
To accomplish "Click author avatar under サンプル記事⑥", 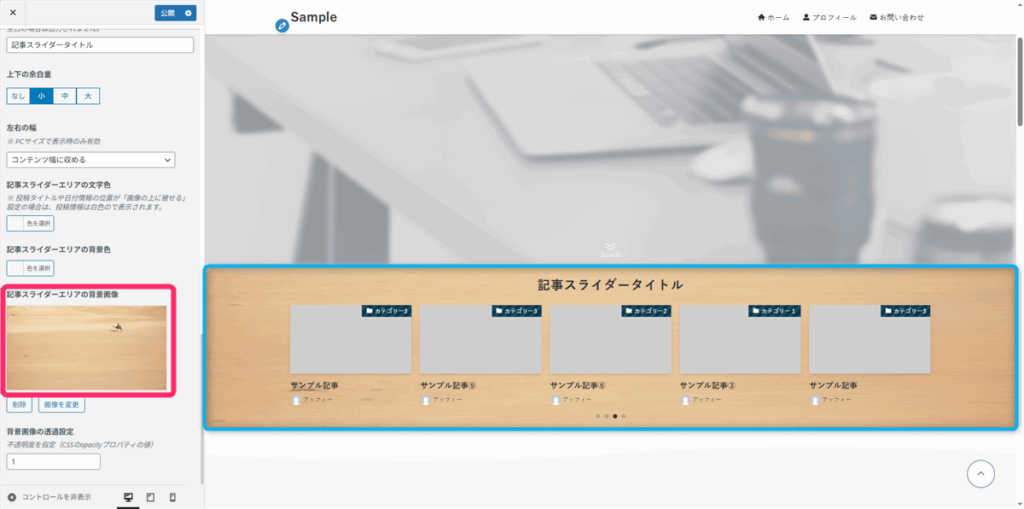I will point(556,400).
